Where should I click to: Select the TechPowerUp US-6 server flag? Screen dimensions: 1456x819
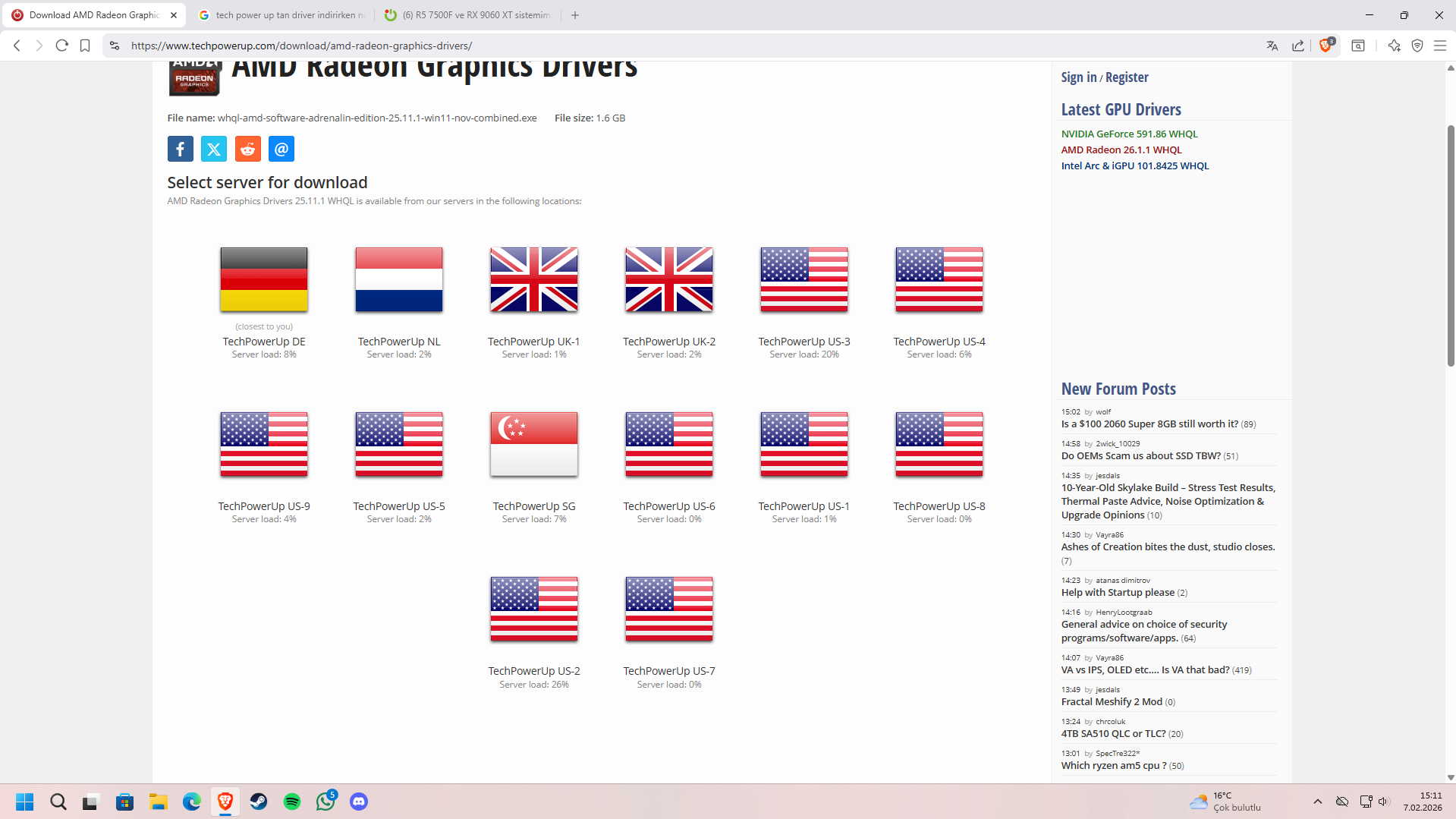[x=669, y=444]
